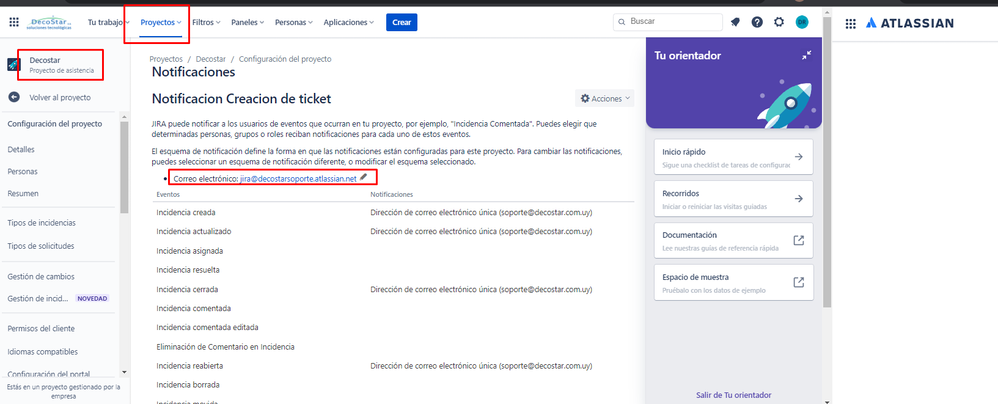Open the Espacio de muestra card
This screenshot has width=998, height=404.
click(x=734, y=282)
